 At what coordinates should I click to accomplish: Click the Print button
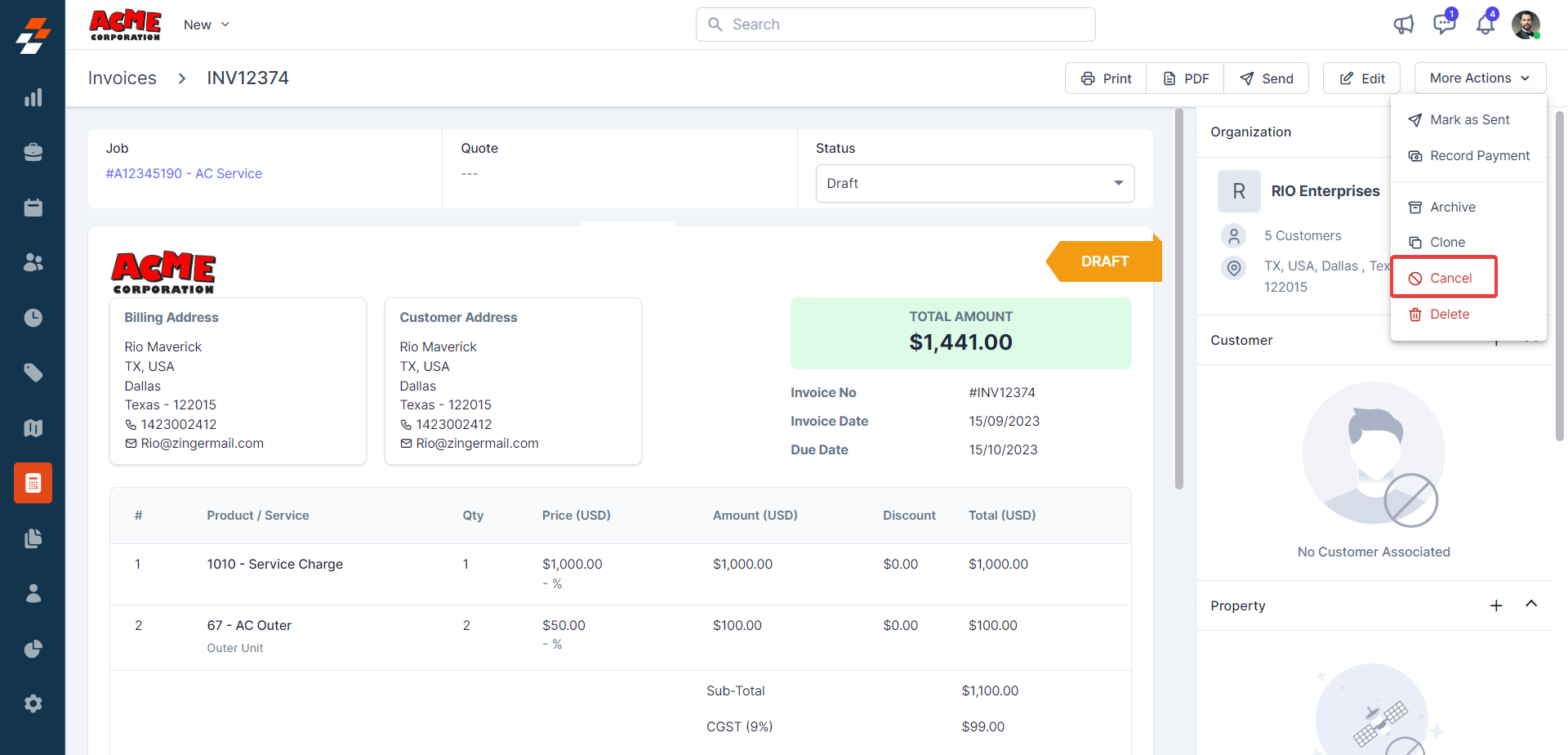click(1106, 78)
